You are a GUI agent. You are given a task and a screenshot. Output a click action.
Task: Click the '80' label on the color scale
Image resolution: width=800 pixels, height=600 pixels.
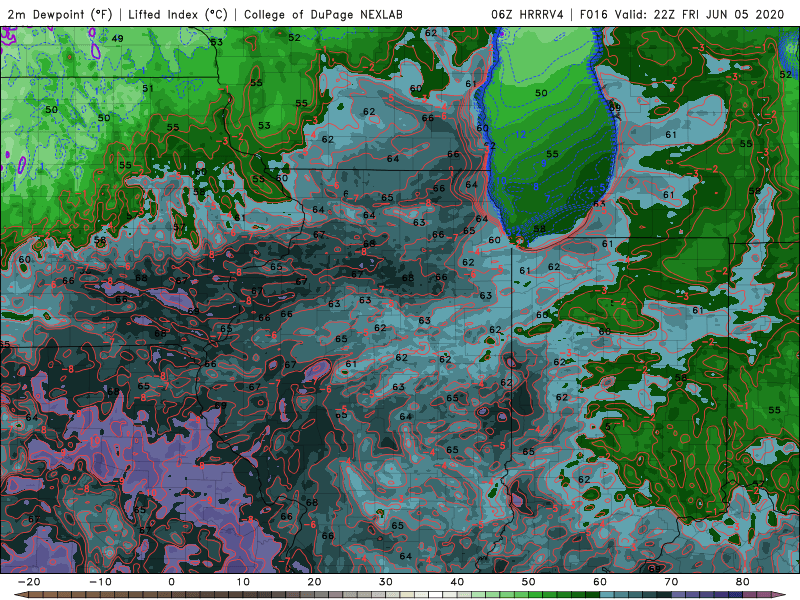743,582
